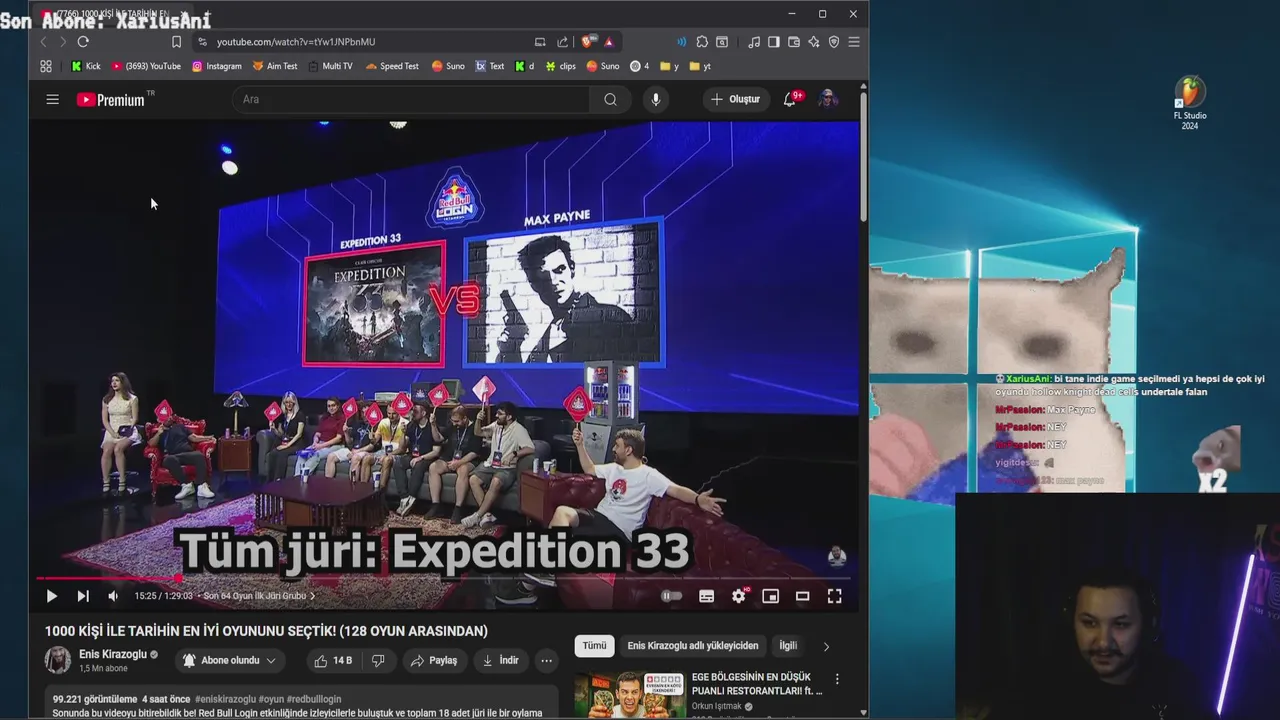Click the search magnifier button
Screen dimensions: 1280x720
click(x=610, y=99)
